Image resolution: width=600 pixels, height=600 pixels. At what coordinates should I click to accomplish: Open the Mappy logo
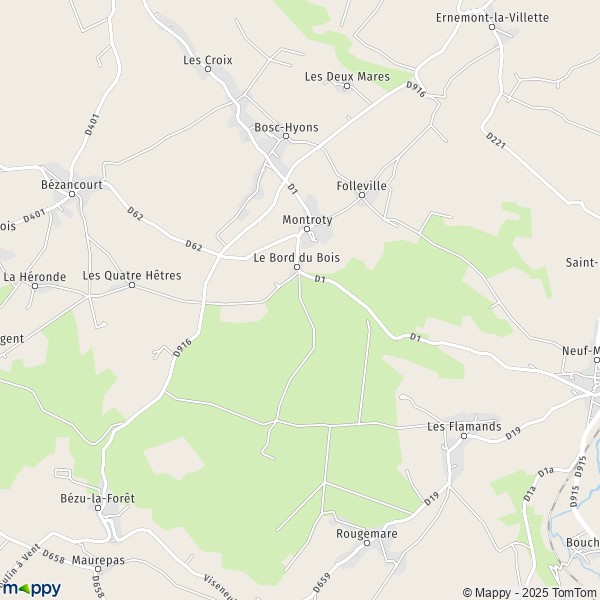tap(31, 589)
